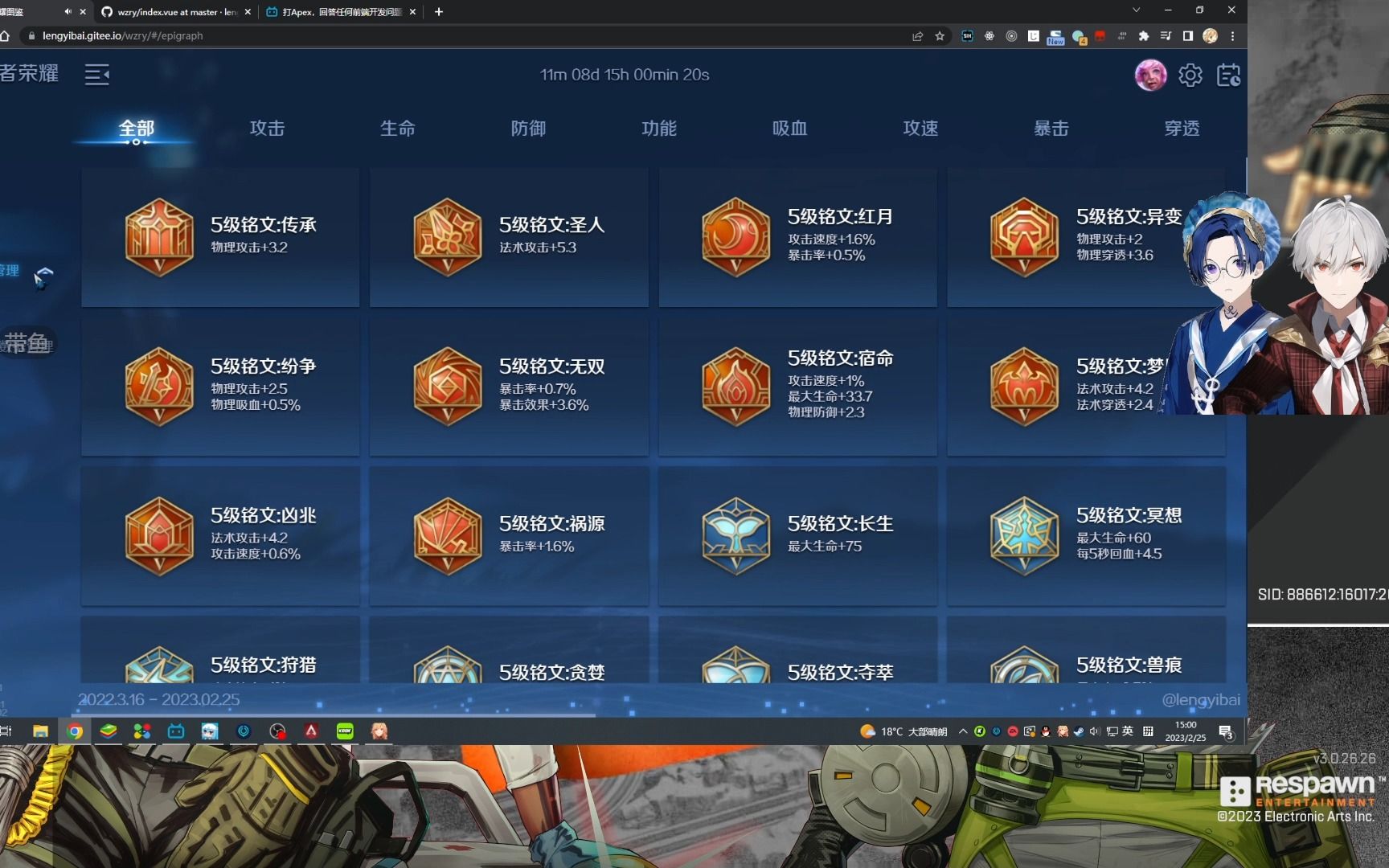Close the 打Apex browser tab

[x=412, y=12]
